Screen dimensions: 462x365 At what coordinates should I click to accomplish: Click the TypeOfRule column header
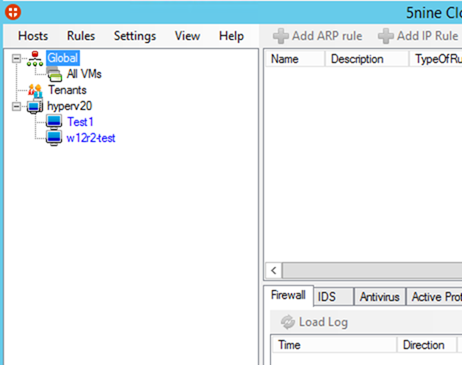(436, 59)
